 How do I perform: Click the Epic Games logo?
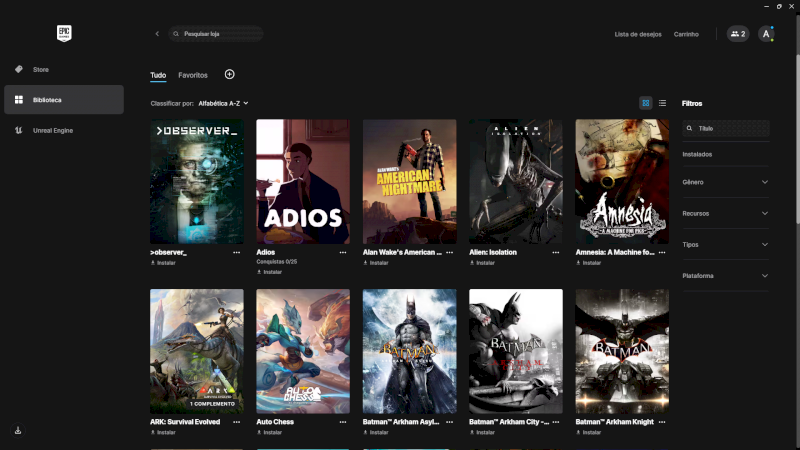point(64,33)
